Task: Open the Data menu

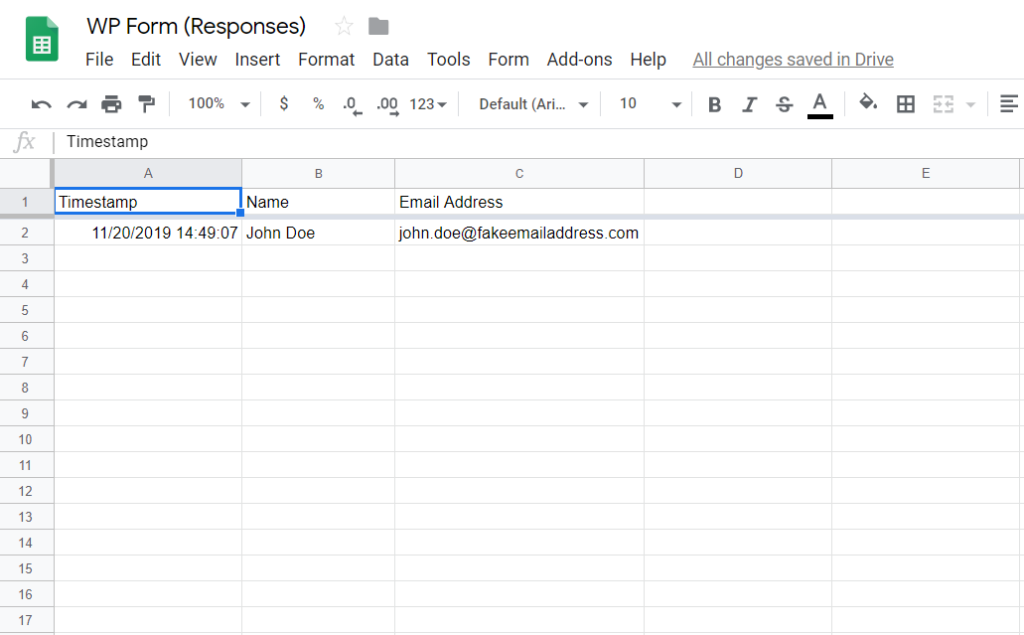Action: [x=390, y=59]
